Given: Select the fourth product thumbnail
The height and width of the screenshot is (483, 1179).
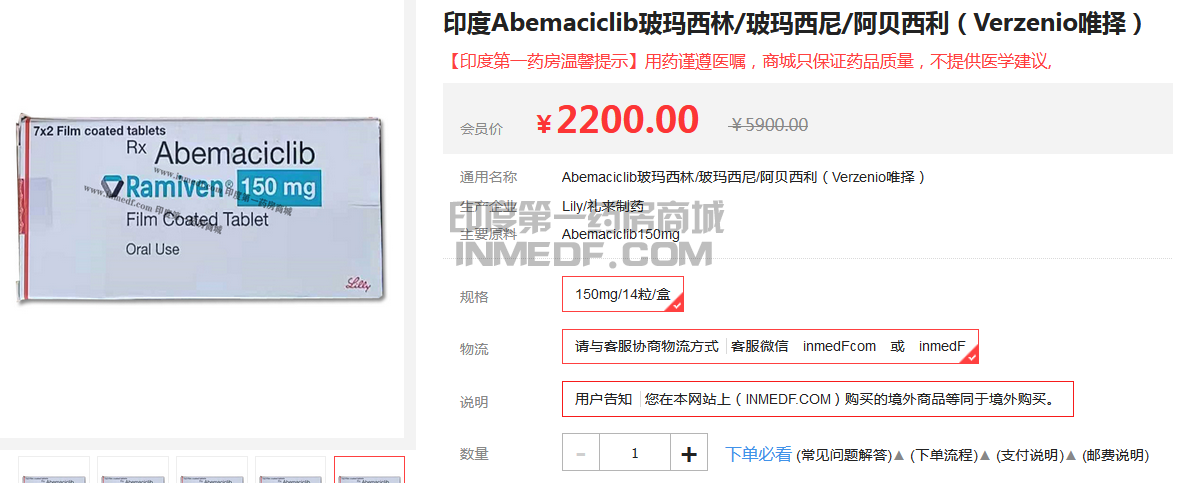Looking at the screenshot, I should pyautogui.click(x=290, y=469).
